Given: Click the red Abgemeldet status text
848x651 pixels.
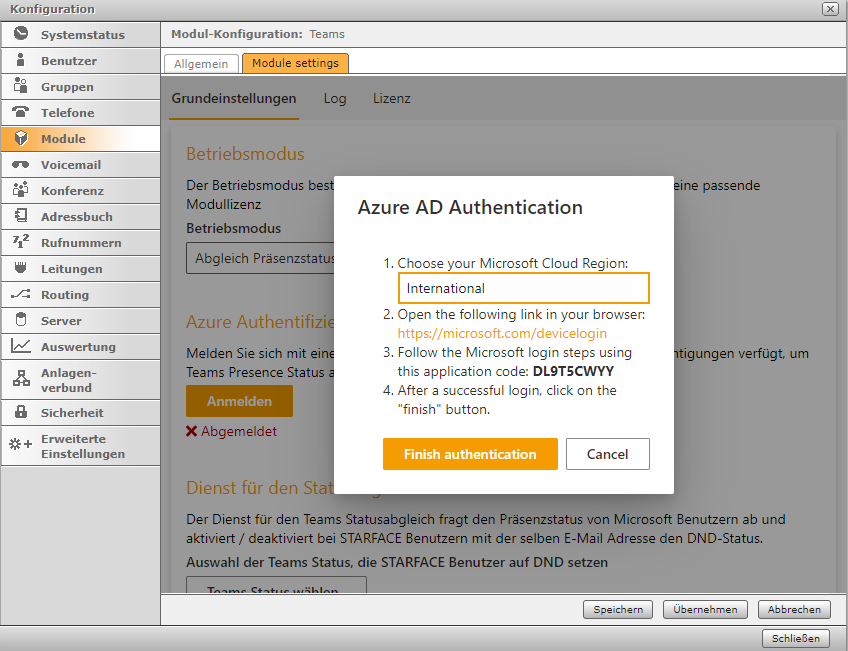Looking at the screenshot, I should pos(238,431).
